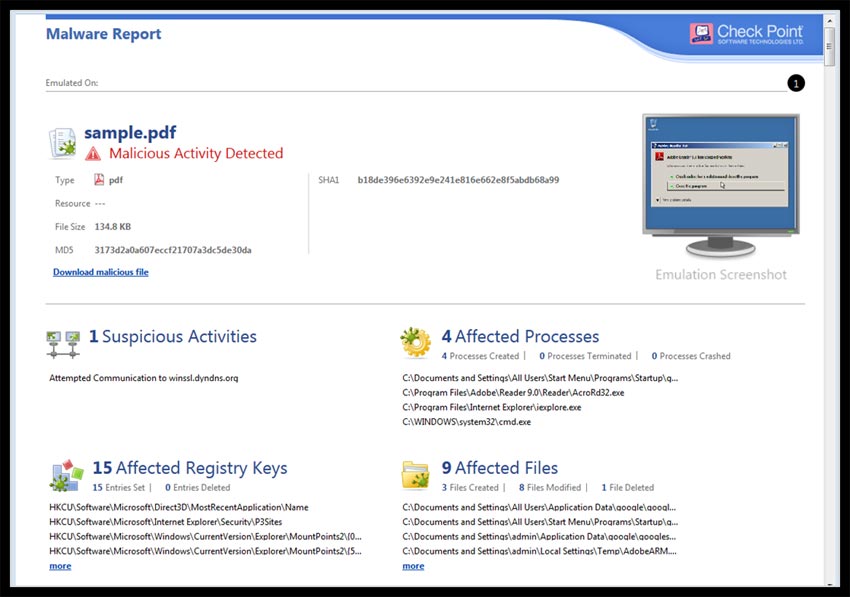The width and height of the screenshot is (850, 597).
Task: Click the Affected Files folder icon
Action: pyautogui.click(x=416, y=474)
